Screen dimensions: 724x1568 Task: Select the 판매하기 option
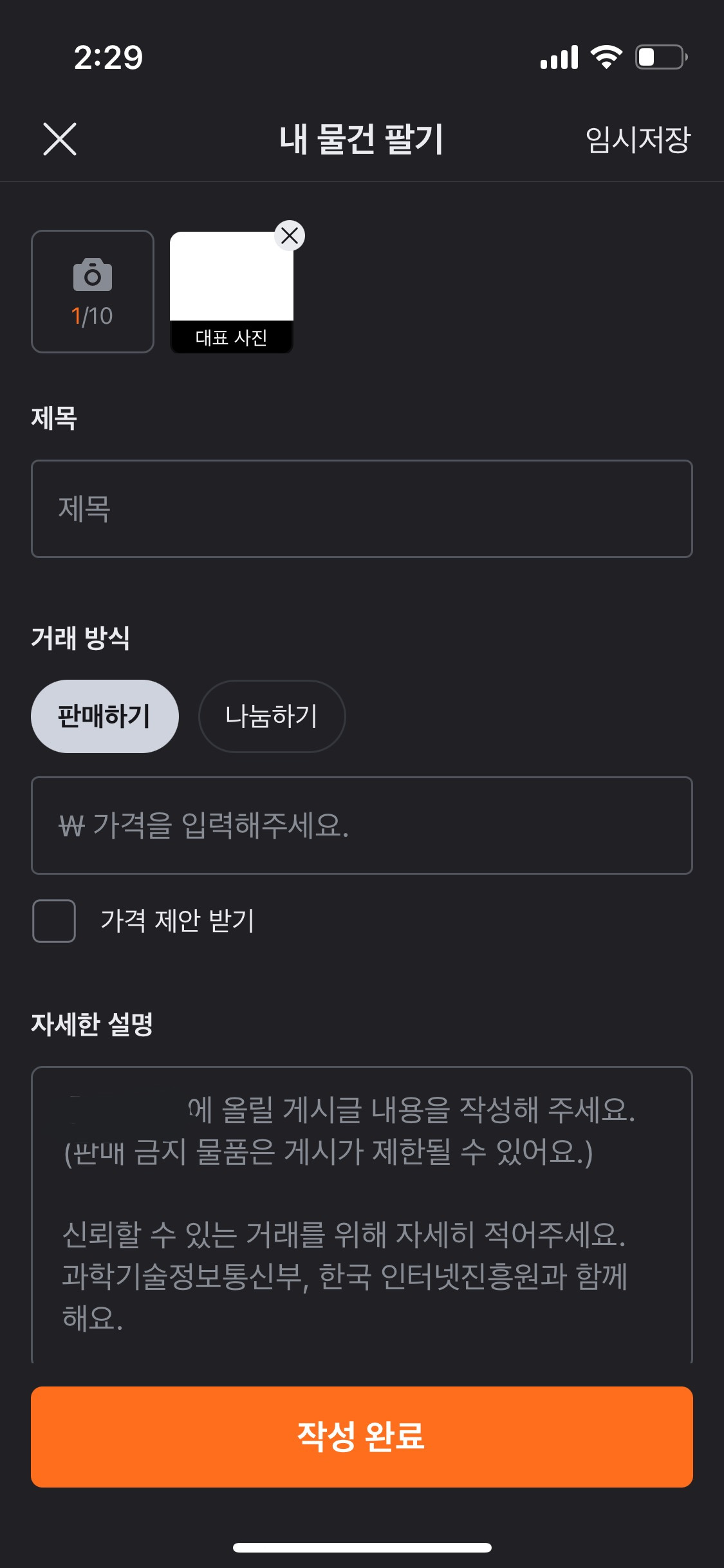[105, 716]
